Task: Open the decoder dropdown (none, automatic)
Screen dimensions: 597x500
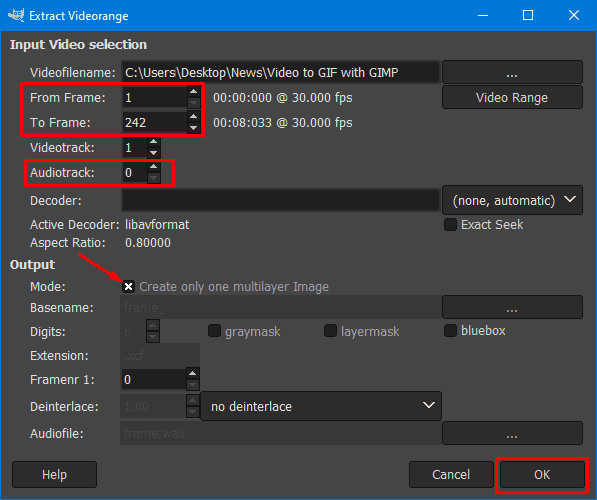Action: click(x=512, y=200)
